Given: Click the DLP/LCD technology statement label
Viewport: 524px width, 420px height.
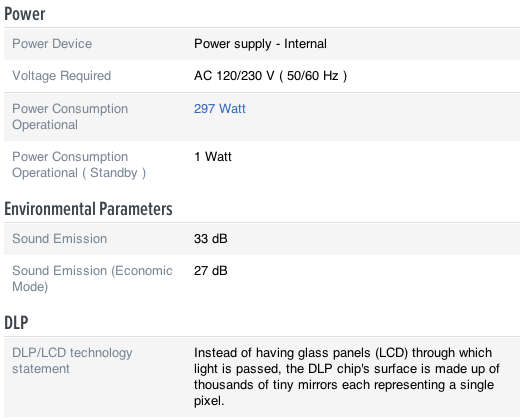Looking at the screenshot, I should click(72, 361).
